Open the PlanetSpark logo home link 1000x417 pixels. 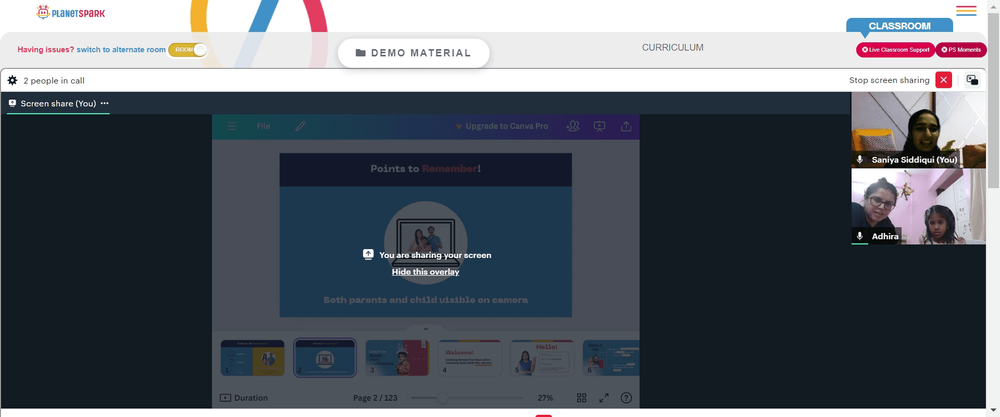[71, 11]
